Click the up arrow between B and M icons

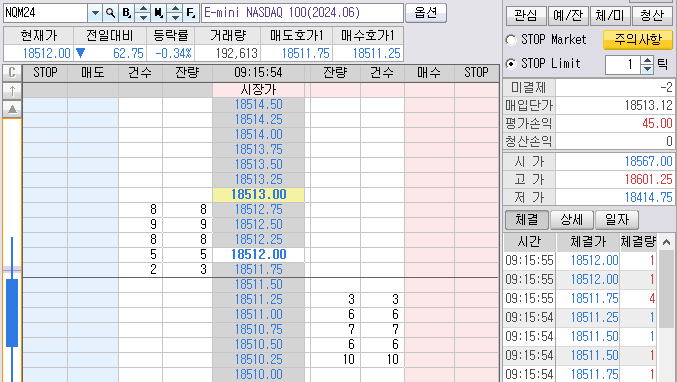142,9
